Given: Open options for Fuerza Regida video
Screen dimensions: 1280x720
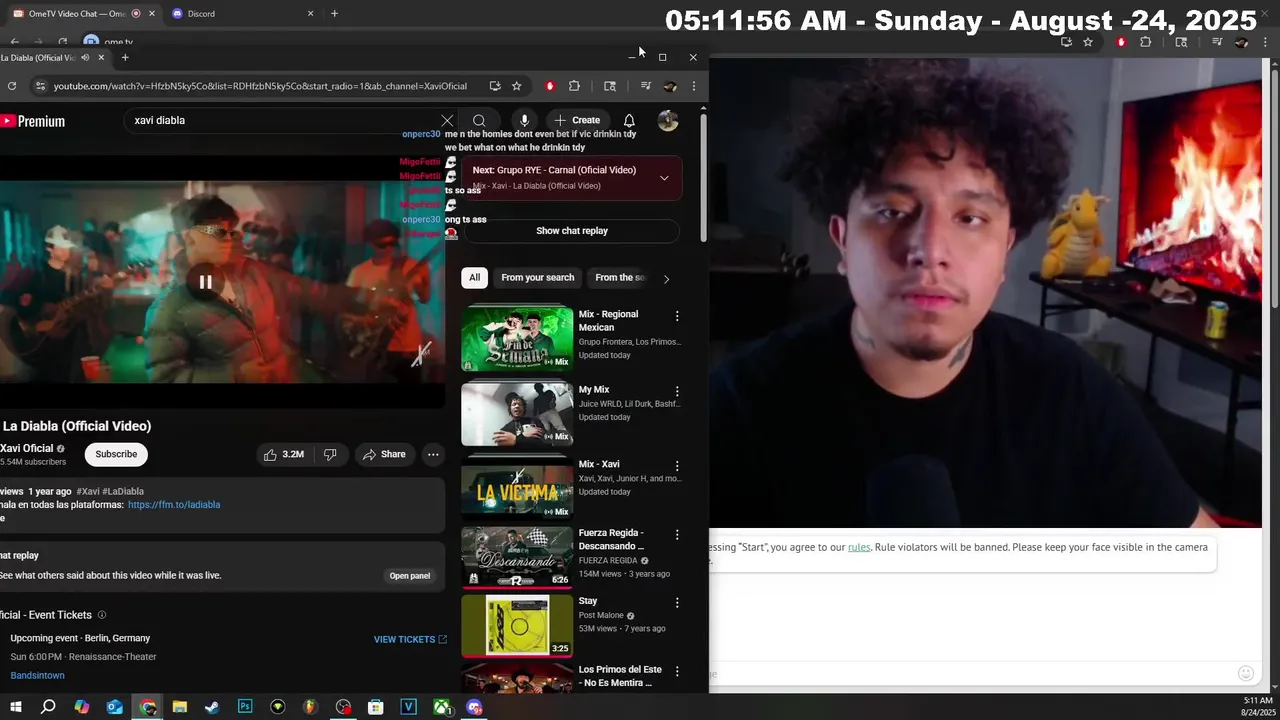Looking at the screenshot, I should pyautogui.click(x=677, y=534).
